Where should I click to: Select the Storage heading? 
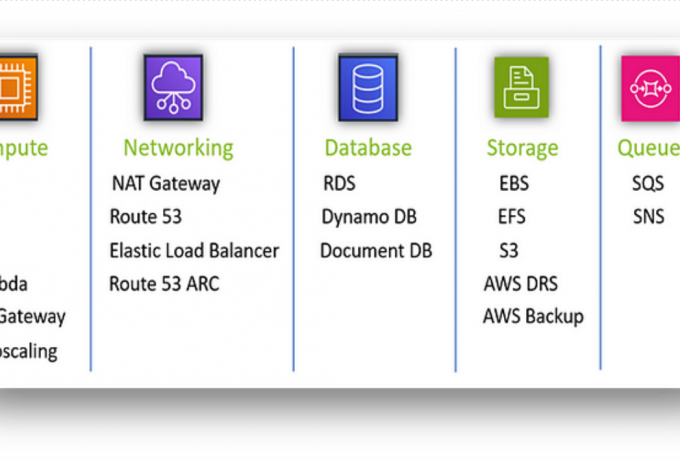(x=522, y=149)
